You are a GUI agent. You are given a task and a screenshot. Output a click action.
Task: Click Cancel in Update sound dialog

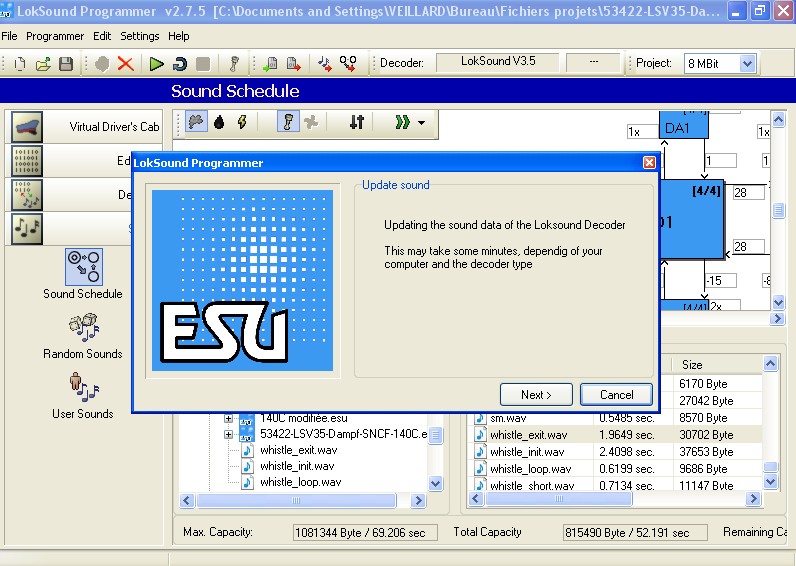coord(616,394)
